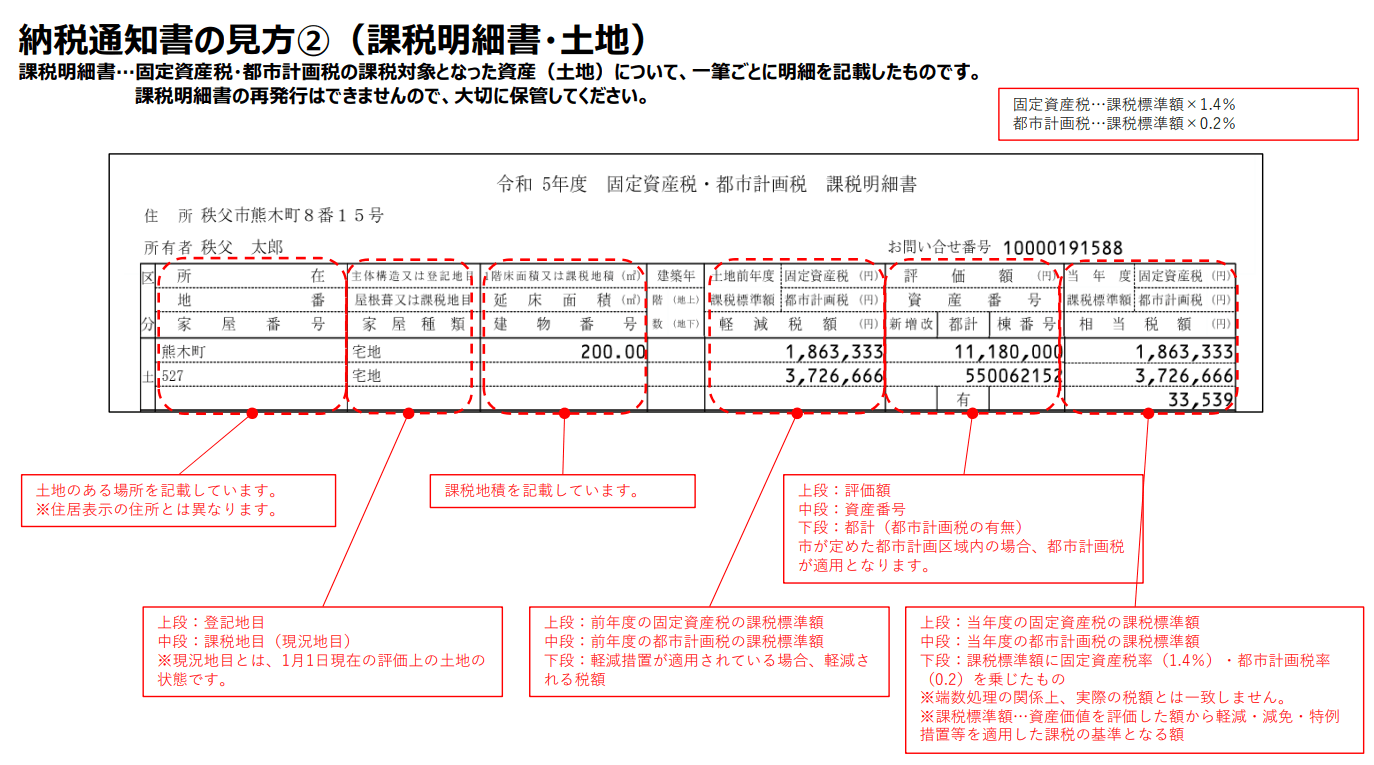
Task: Click the 新増改 header cell
Action: [x=911, y=324]
